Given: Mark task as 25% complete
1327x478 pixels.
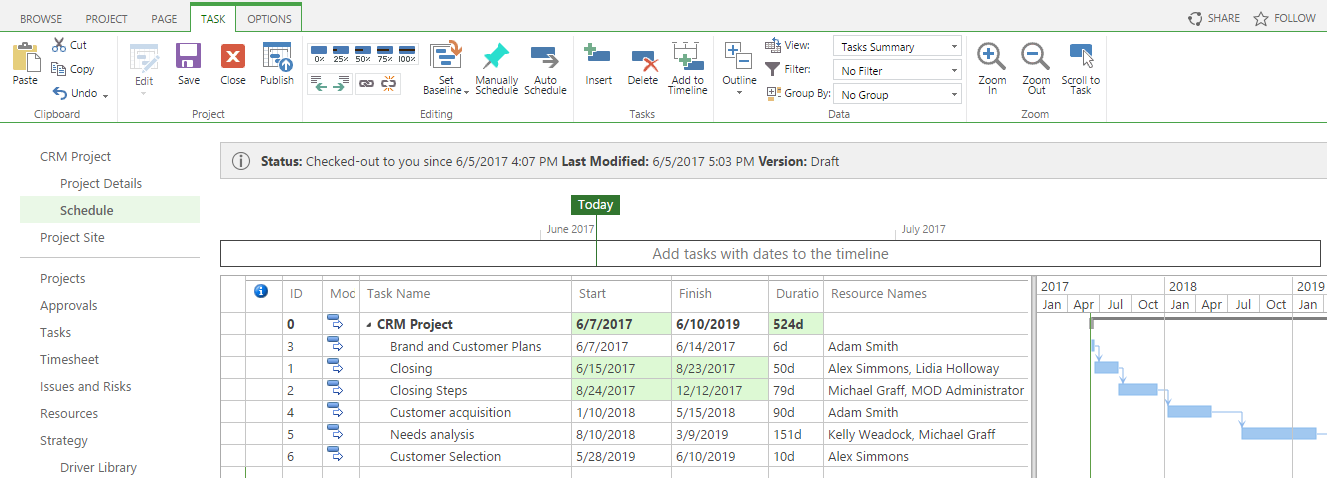Looking at the screenshot, I should [341, 53].
